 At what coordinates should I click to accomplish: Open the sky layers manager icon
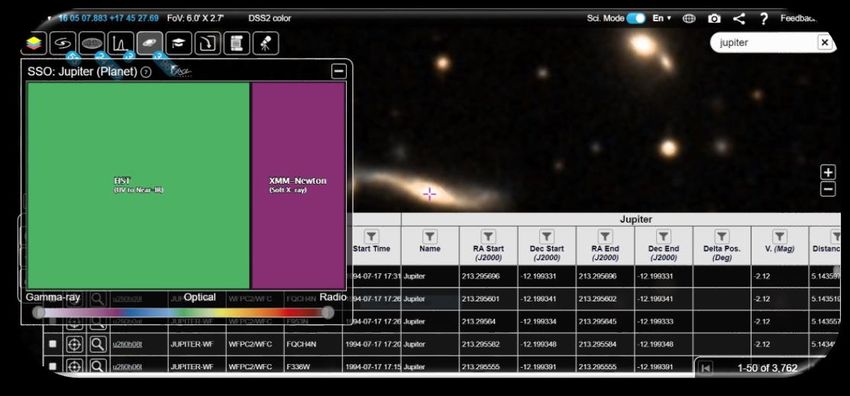34,43
